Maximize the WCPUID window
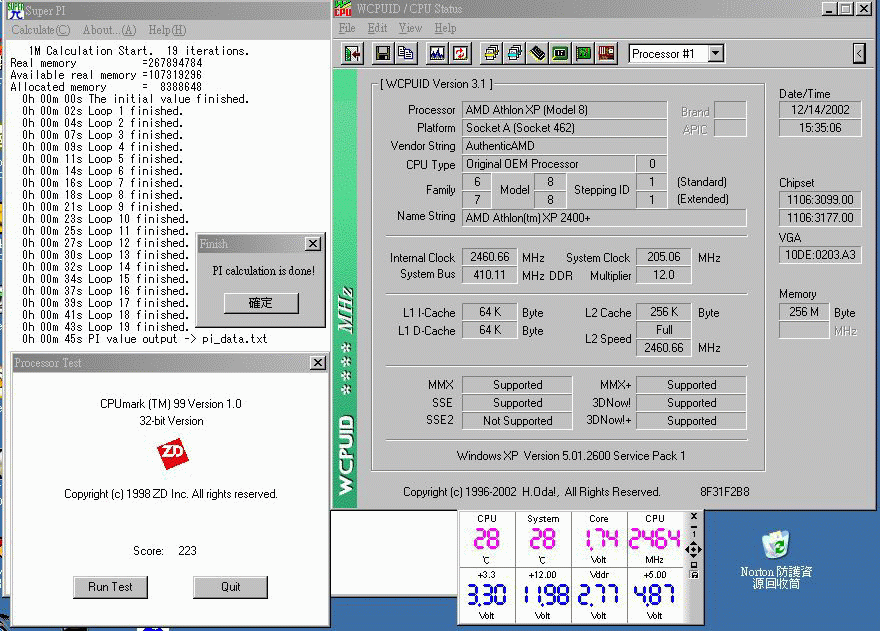This screenshot has height=631, width=880. [846, 8]
